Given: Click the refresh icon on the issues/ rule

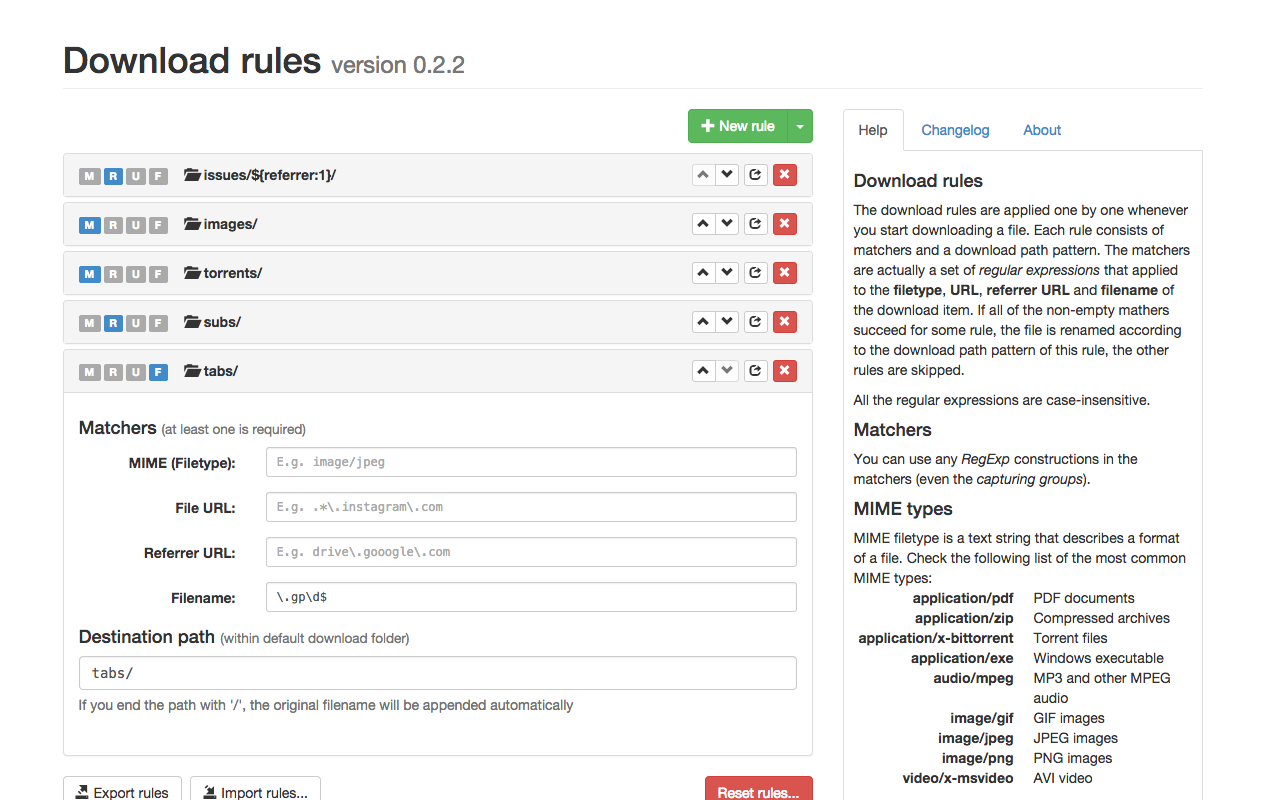Looking at the screenshot, I should click(755, 174).
